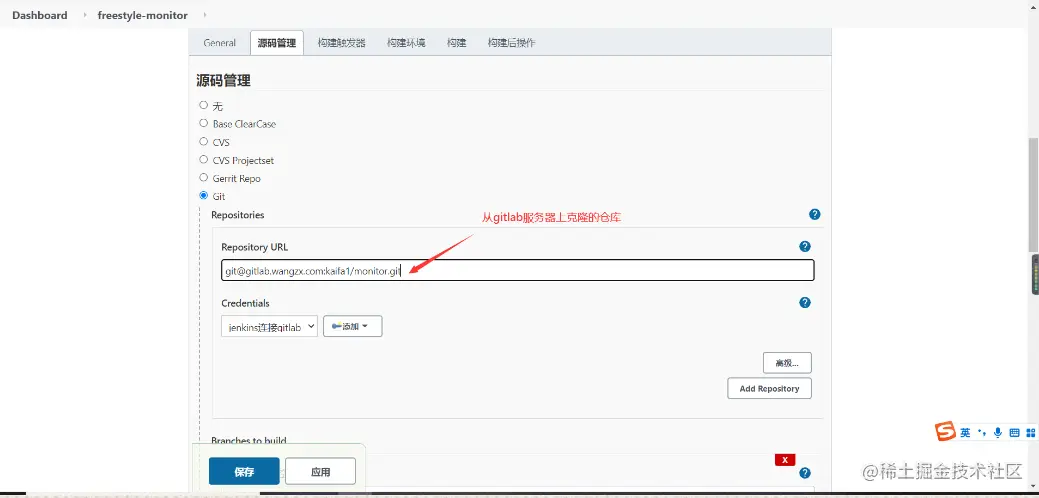
Task: Switch to the 源码管理 tab
Action: pyautogui.click(x=276, y=42)
